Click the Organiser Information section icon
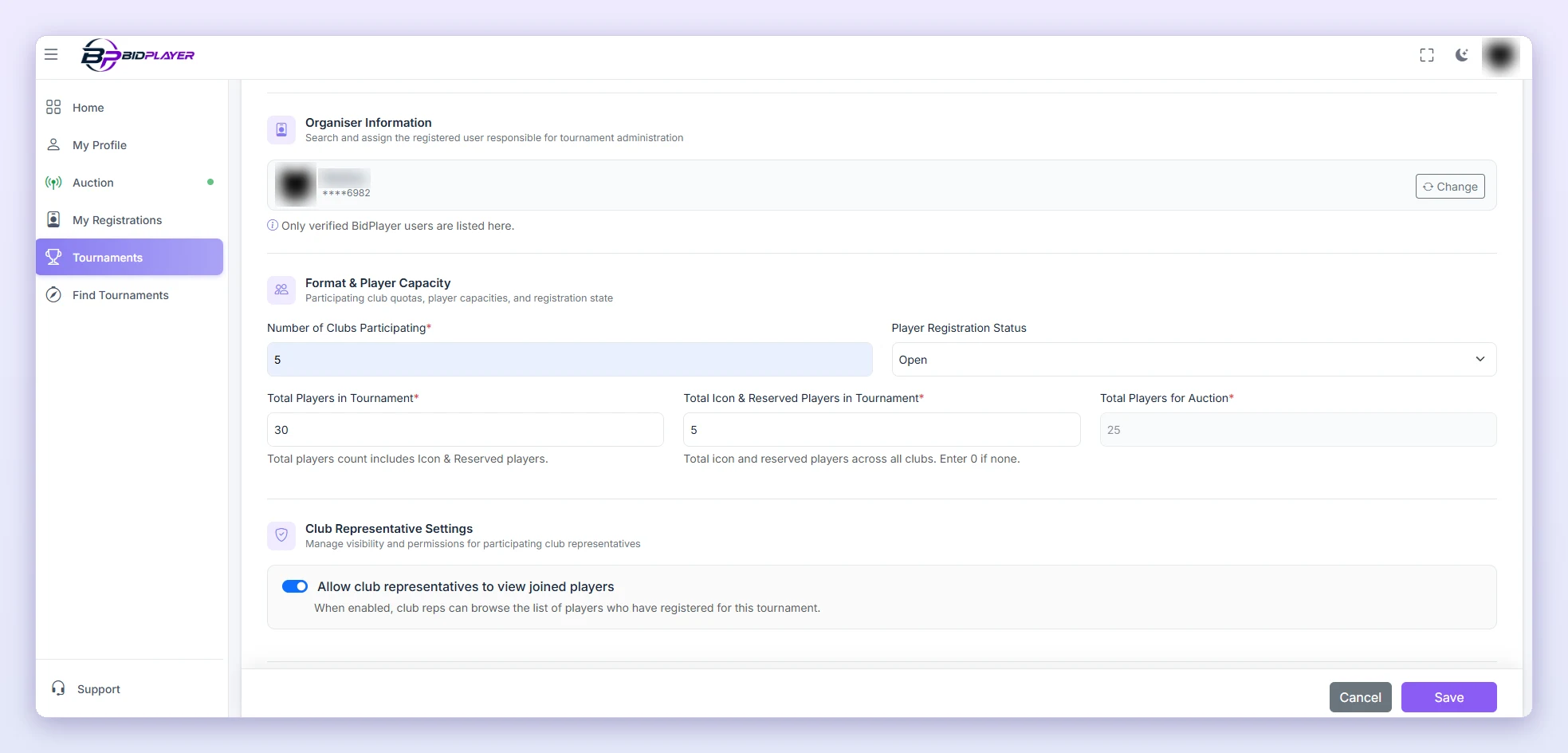The width and height of the screenshot is (1568, 753). (281, 129)
